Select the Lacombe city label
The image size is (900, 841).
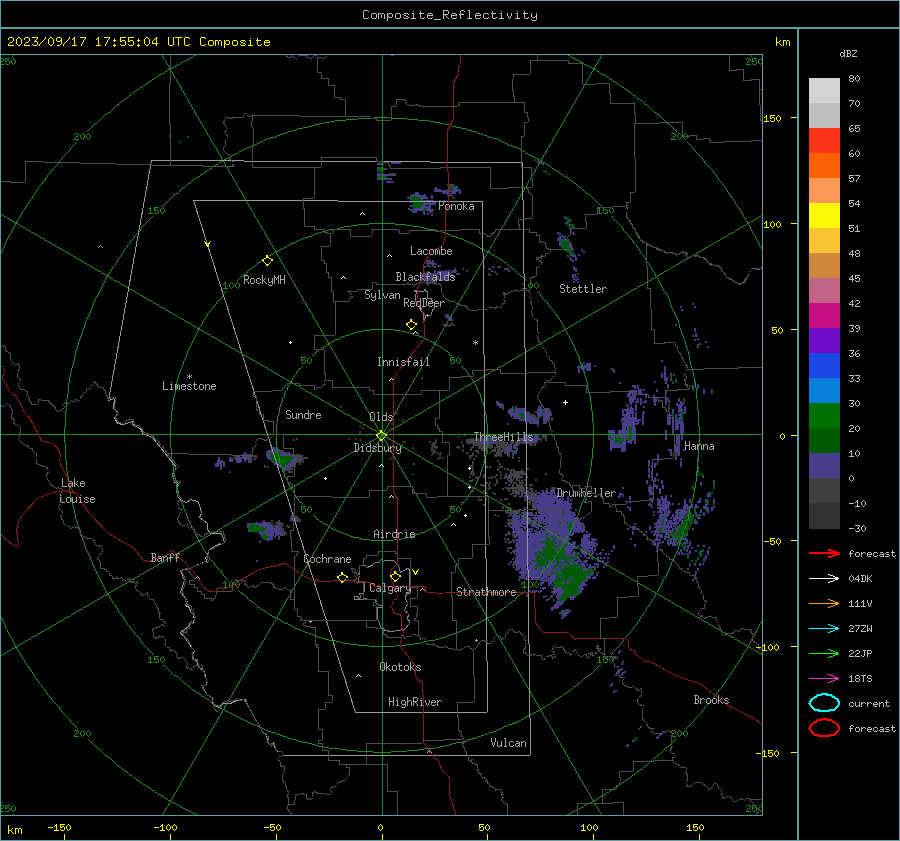point(431,251)
